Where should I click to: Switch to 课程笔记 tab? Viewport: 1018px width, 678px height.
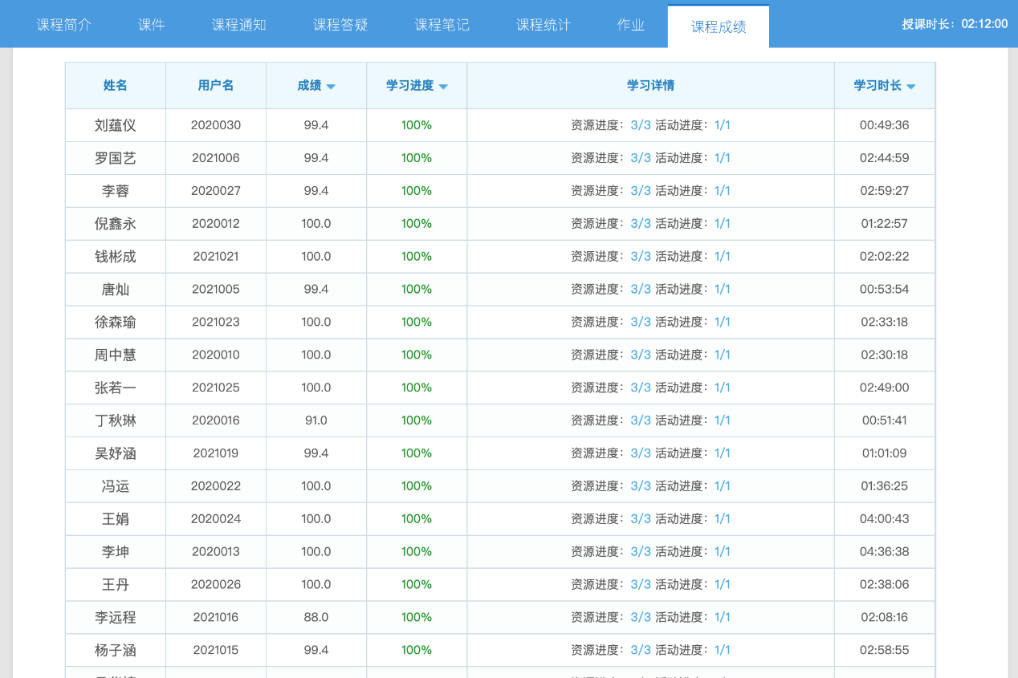pos(442,25)
